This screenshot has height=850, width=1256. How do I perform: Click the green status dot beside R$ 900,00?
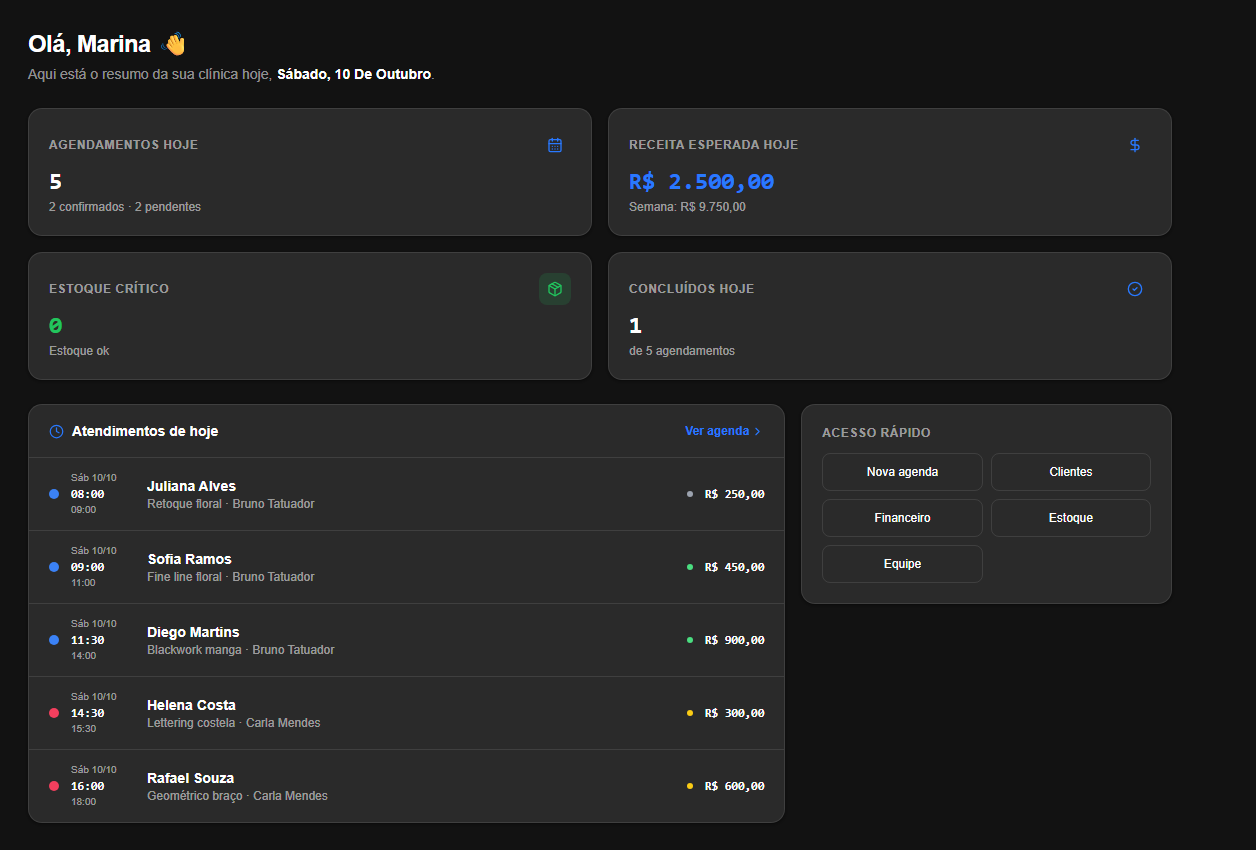tap(690, 640)
